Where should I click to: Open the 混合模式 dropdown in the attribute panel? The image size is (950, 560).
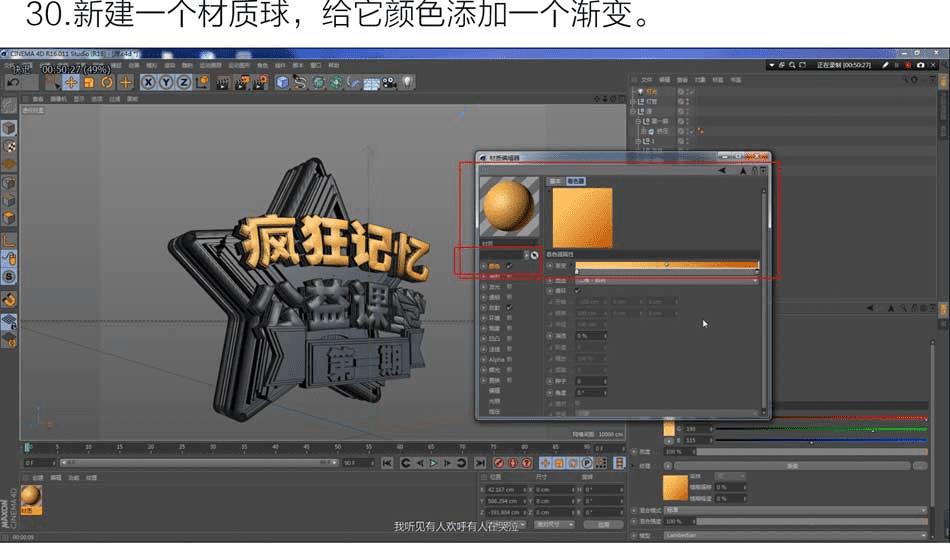coord(796,510)
